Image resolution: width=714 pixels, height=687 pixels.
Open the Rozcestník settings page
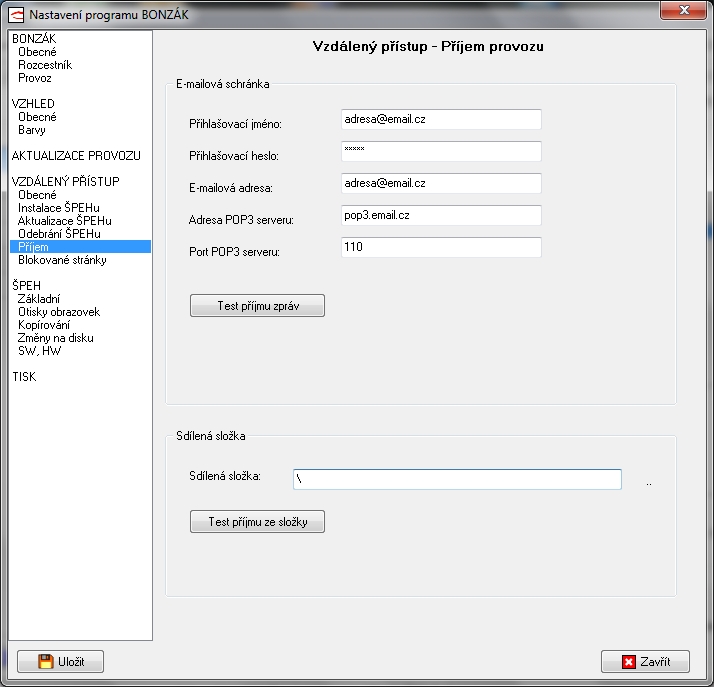(45, 65)
